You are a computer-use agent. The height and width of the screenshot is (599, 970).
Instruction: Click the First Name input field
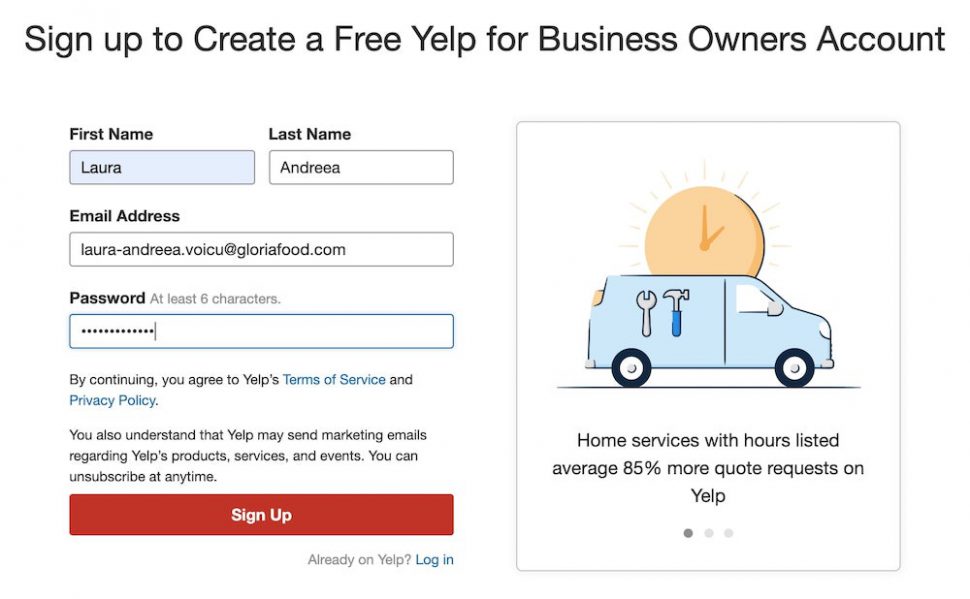(162, 167)
